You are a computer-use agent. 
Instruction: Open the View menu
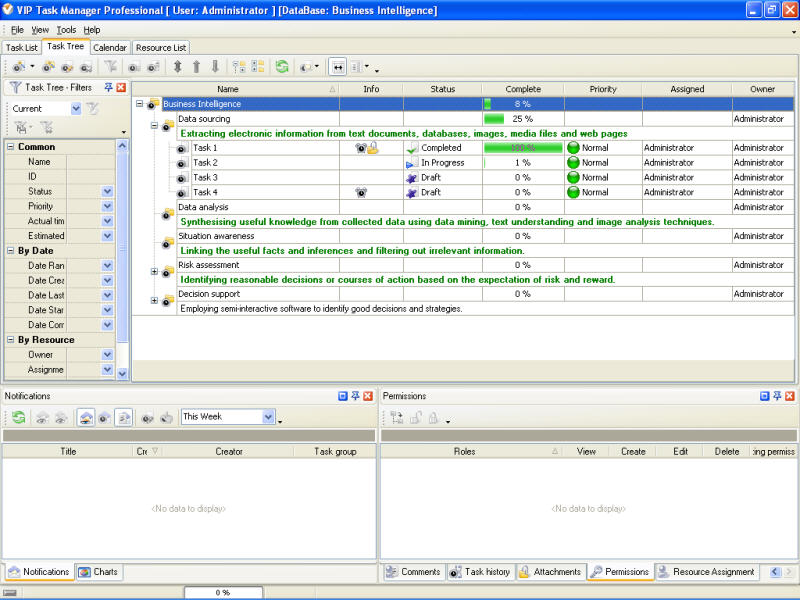pyautogui.click(x=40, y=30)
